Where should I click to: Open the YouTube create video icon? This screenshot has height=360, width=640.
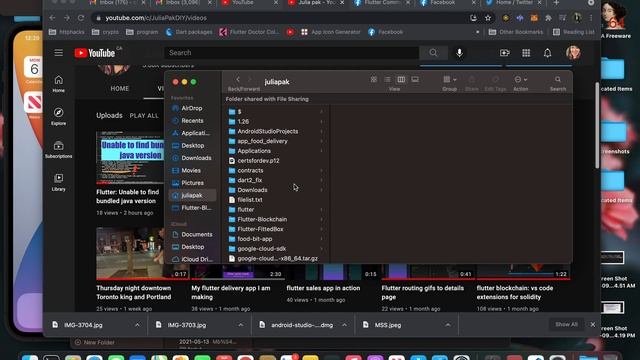(504, 53)
